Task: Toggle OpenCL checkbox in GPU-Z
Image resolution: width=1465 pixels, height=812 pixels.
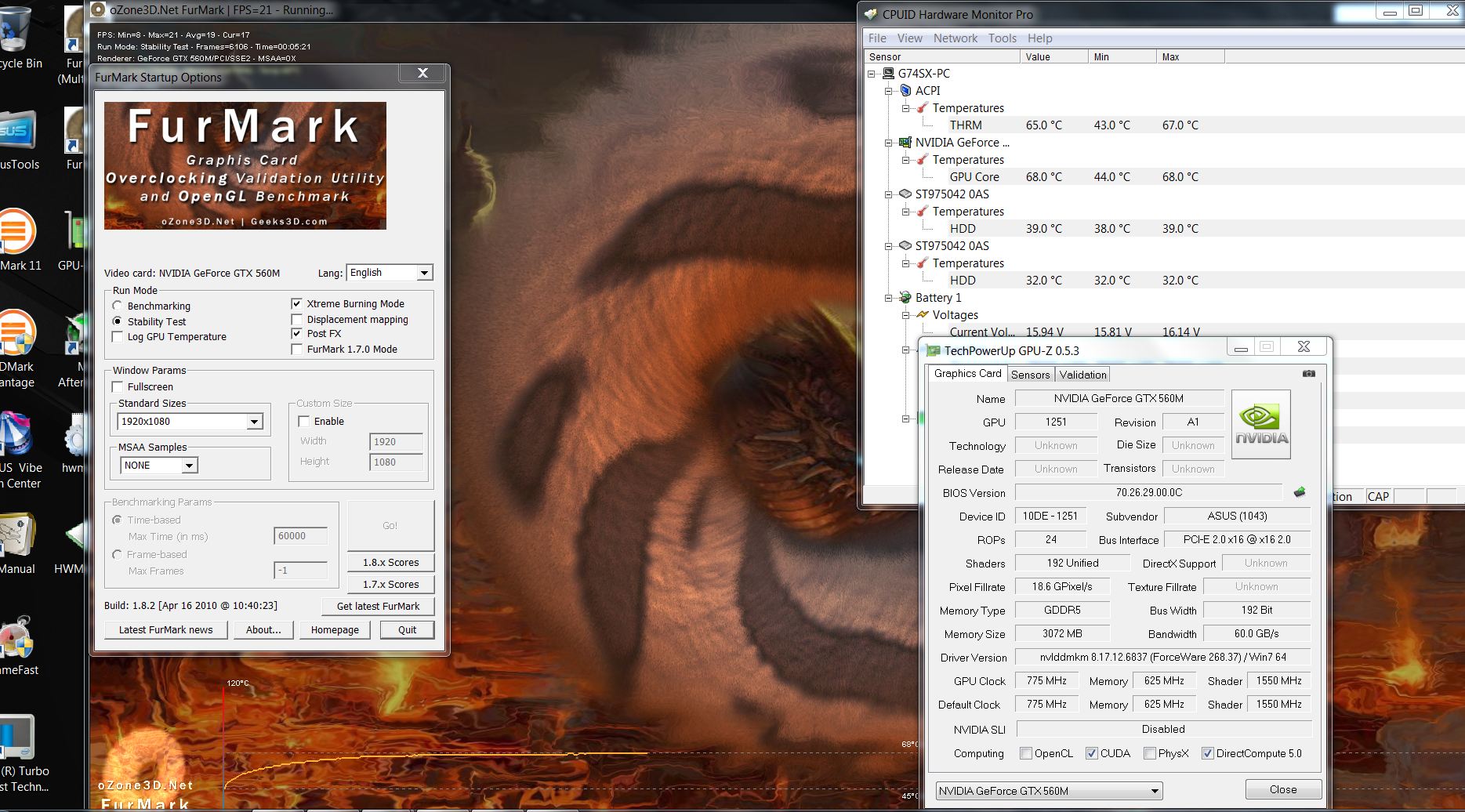Action: click(1025, 753)
